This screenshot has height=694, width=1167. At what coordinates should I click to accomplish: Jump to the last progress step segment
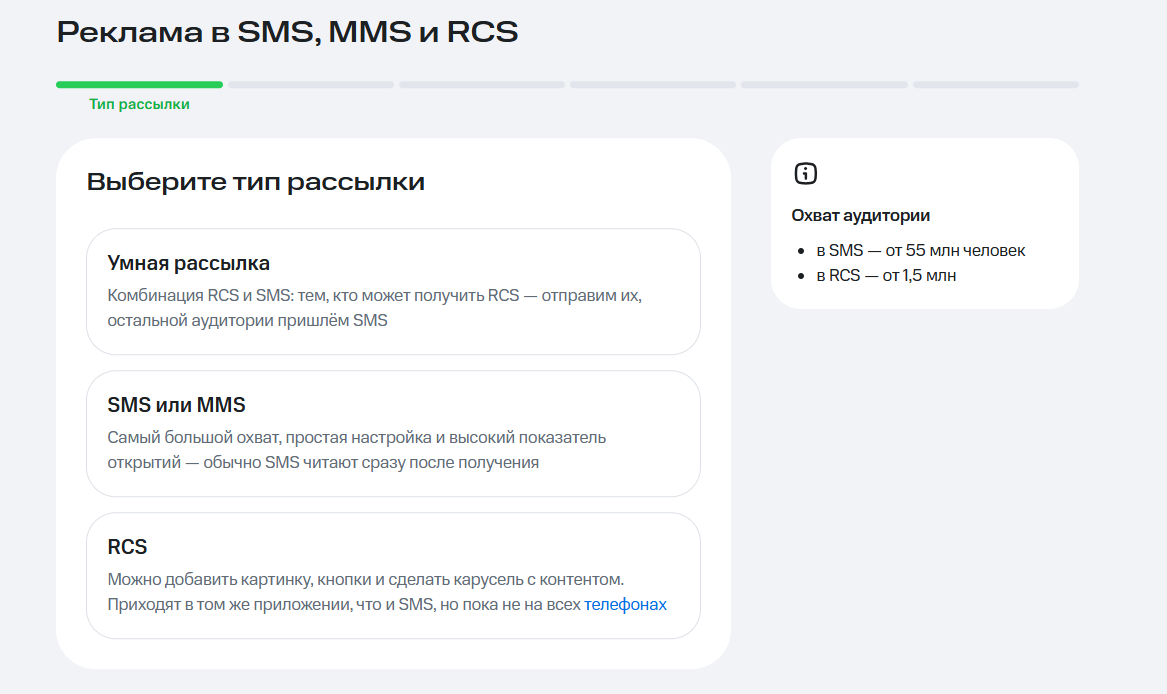pyautogui.click(x=996, y=85)
